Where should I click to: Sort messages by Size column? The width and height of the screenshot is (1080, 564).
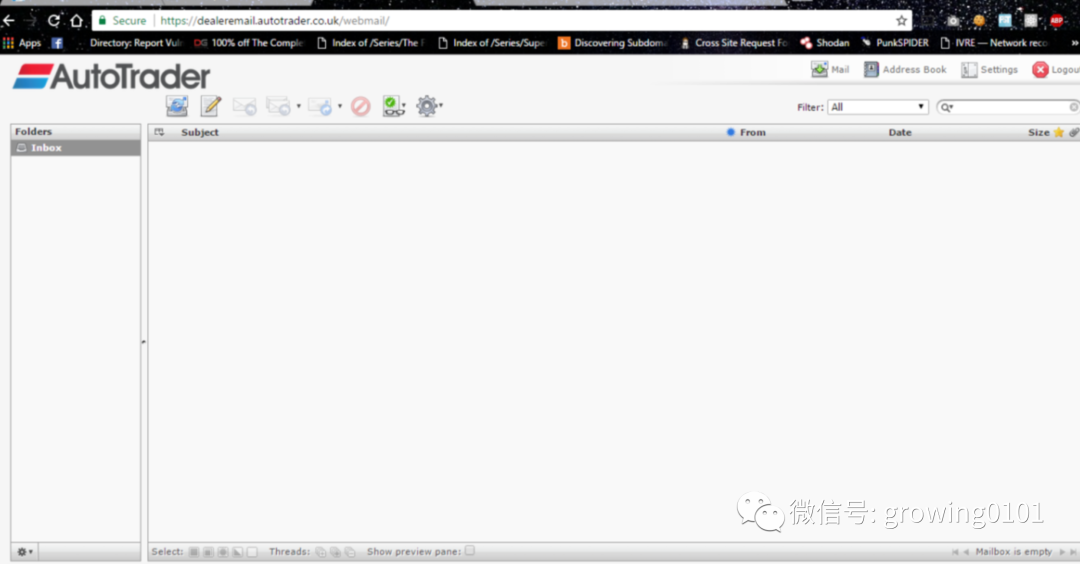coord(1039,132)
